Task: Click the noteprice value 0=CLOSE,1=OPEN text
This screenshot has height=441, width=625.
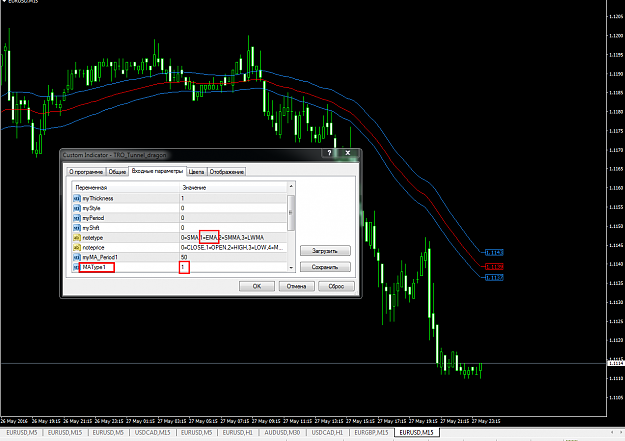Action: click(232, 248)
